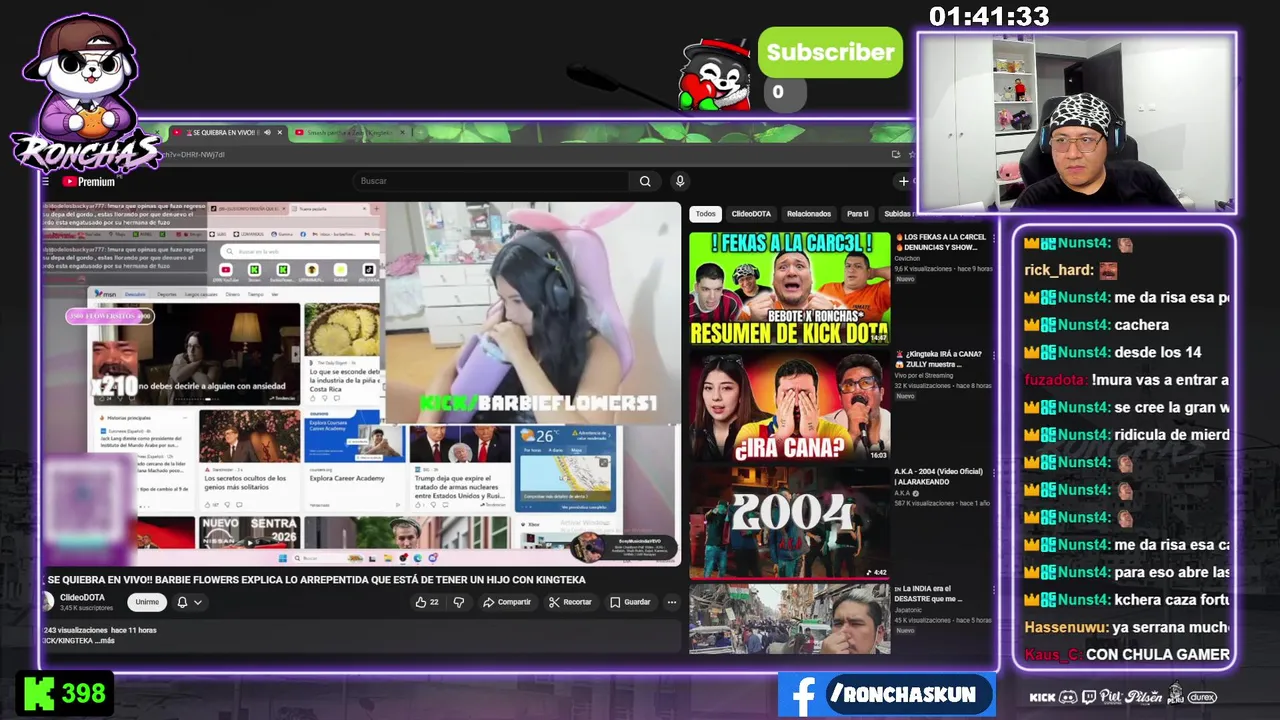This screenshot has width=1280, height=720.
Task: Select the ClideoDOTA filter chip
Action: [751, 214]
